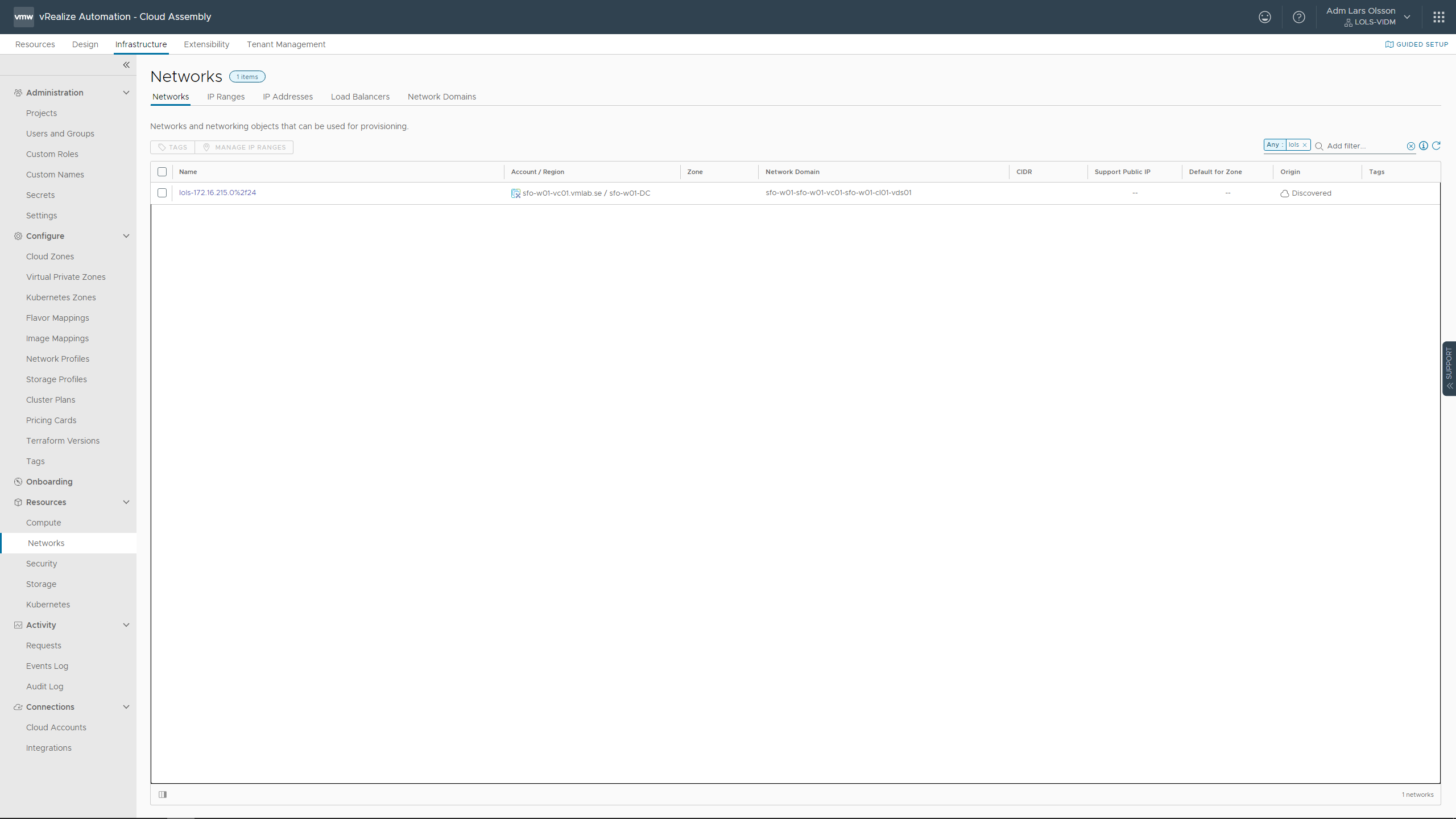Open Image Mappings
This screenshot has width=1456, height=819.
pos(57,338)
